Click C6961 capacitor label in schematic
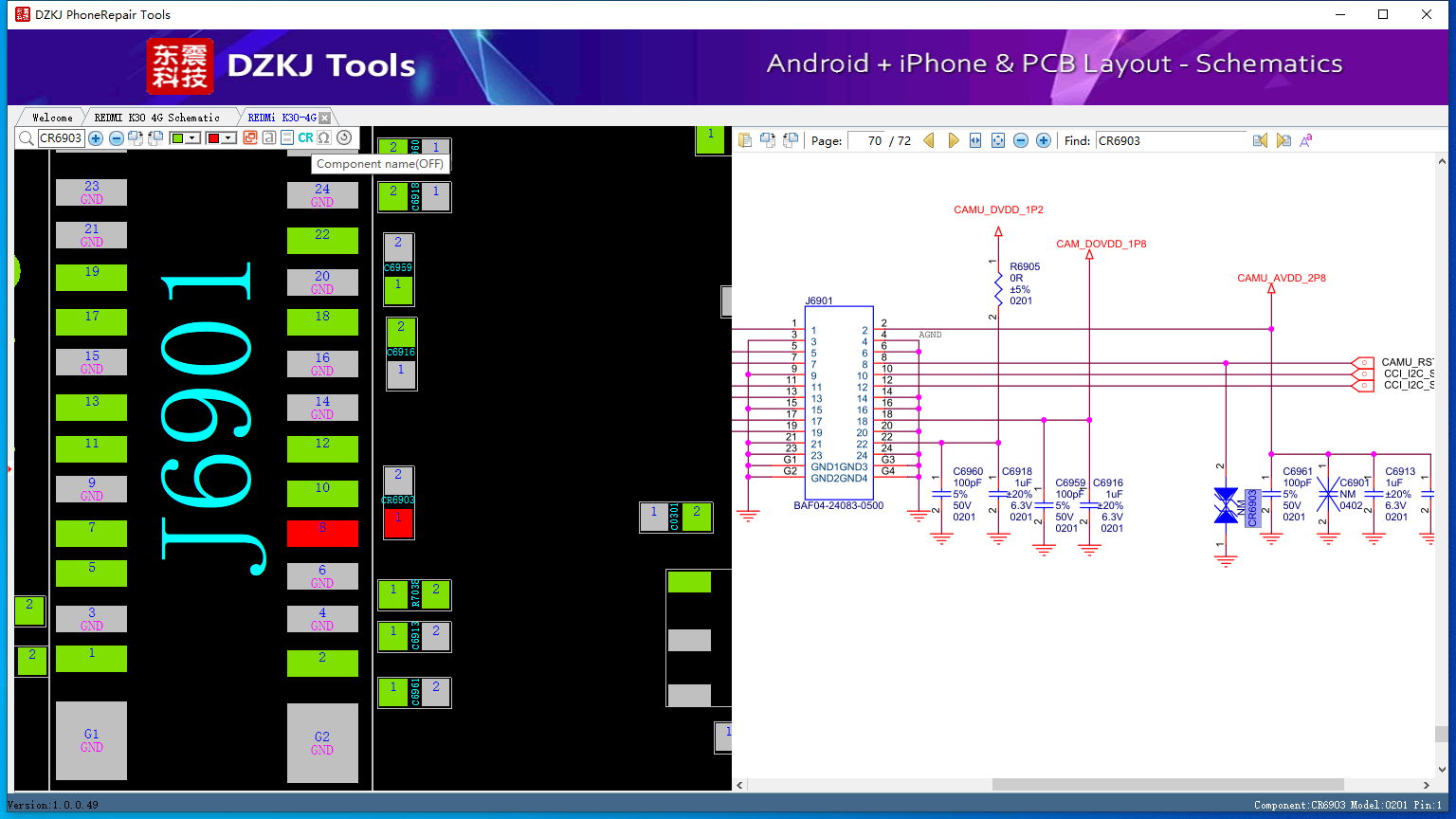Screen dimensions: 1456x819 [1298, 471]
